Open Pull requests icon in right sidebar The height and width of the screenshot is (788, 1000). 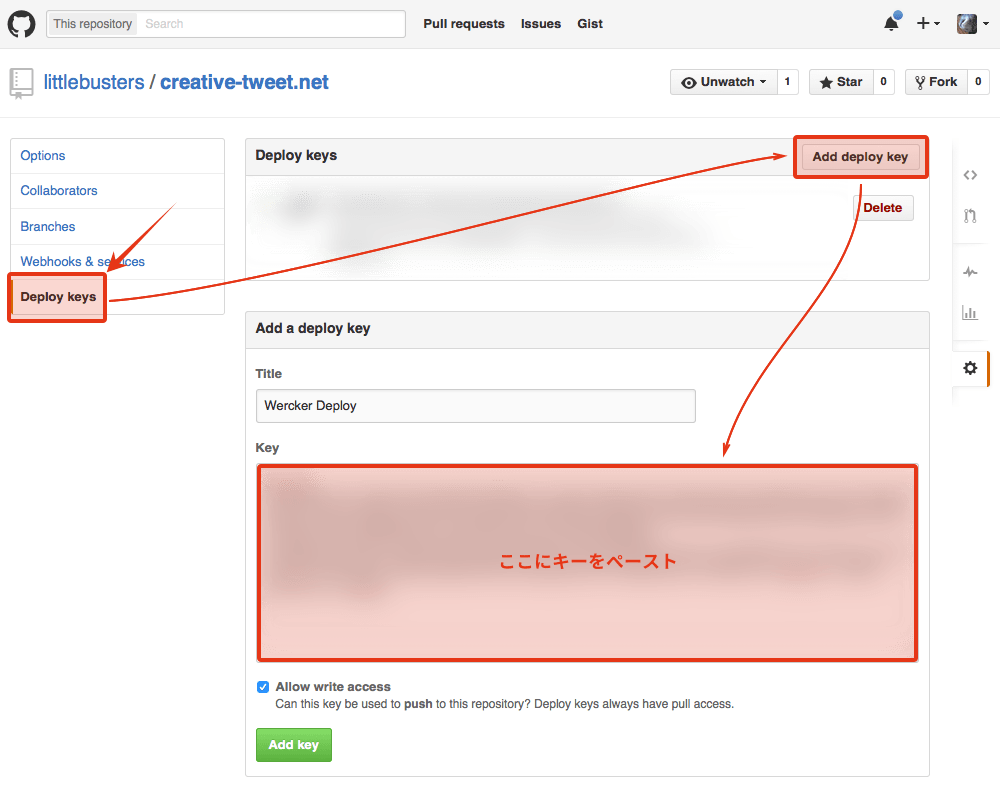point(969,215)
